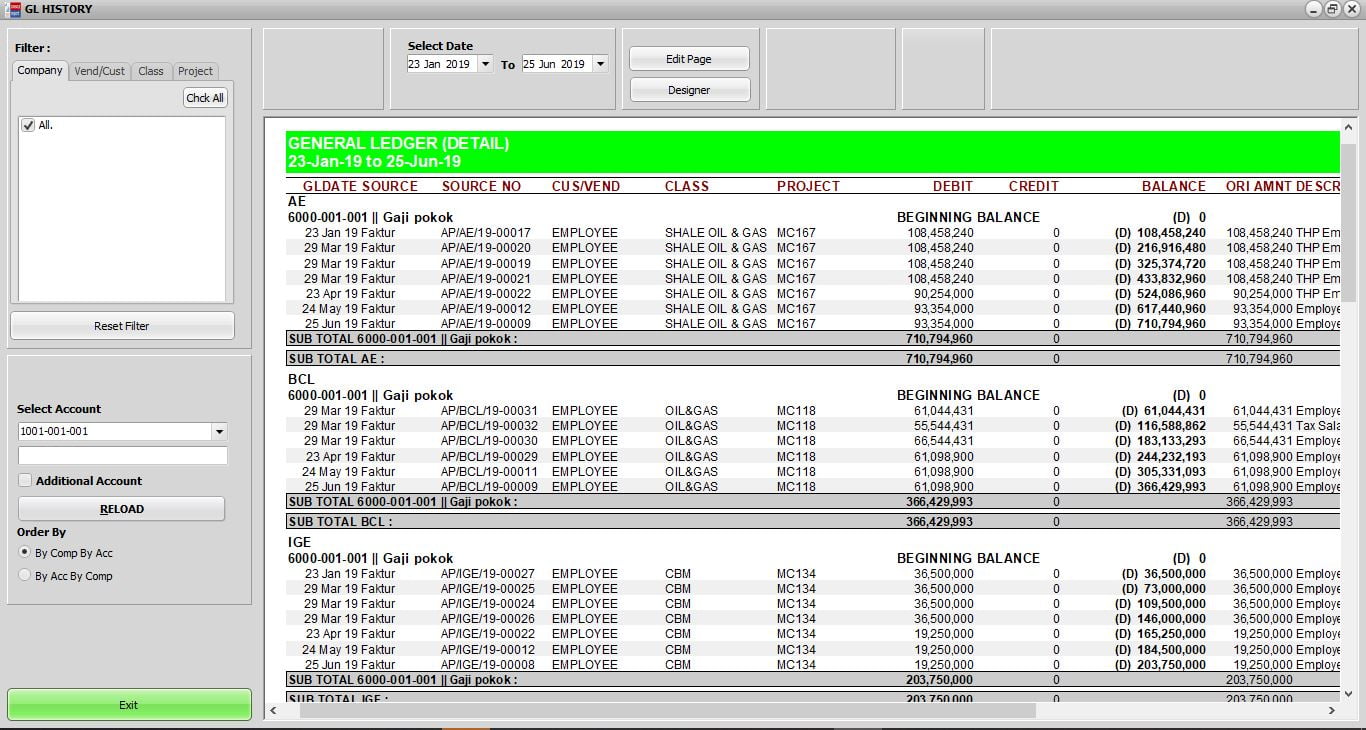Switch to the Company filter tab
The width and height of the screenshot is (1366, 730).
click(x=40, y=70)
